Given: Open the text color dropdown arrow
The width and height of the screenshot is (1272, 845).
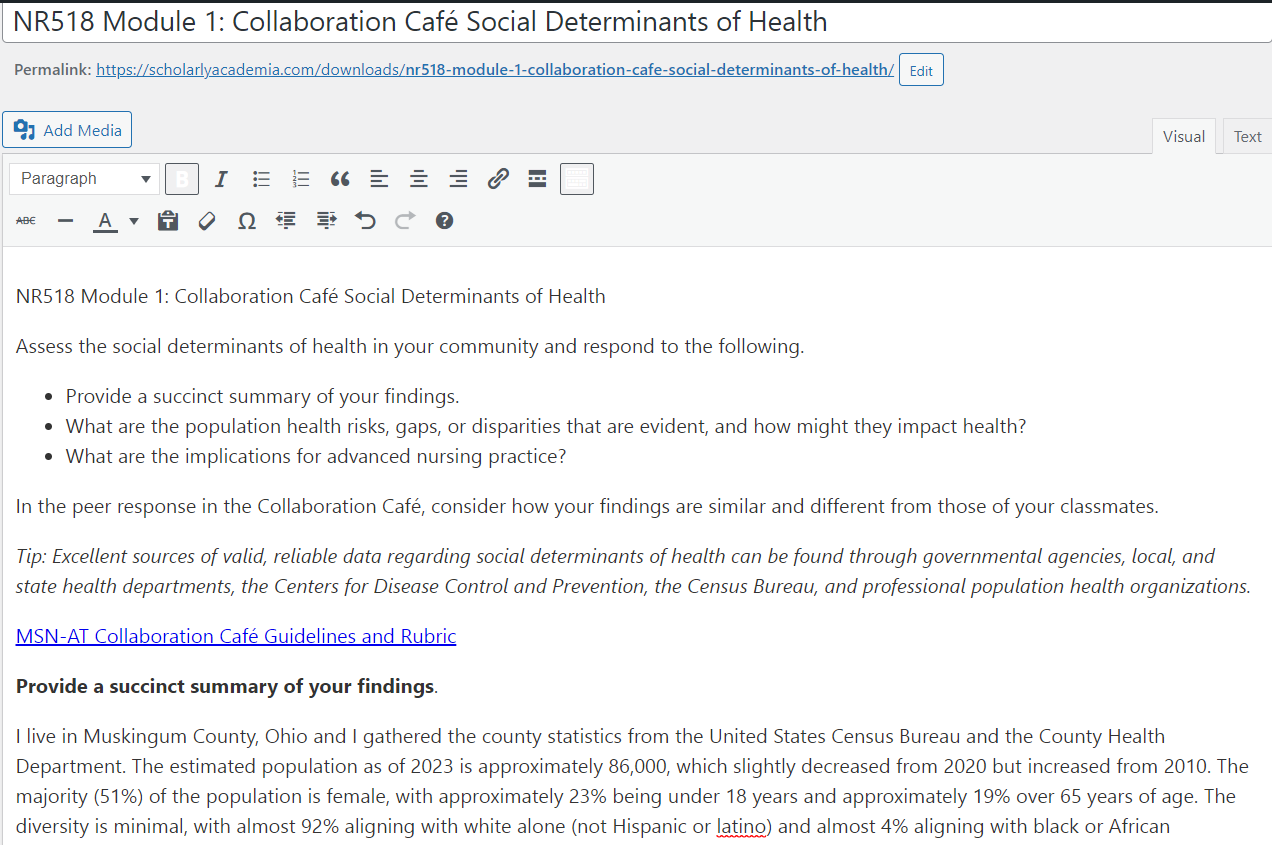Looking at the screenshot, I should pos(134,221).
